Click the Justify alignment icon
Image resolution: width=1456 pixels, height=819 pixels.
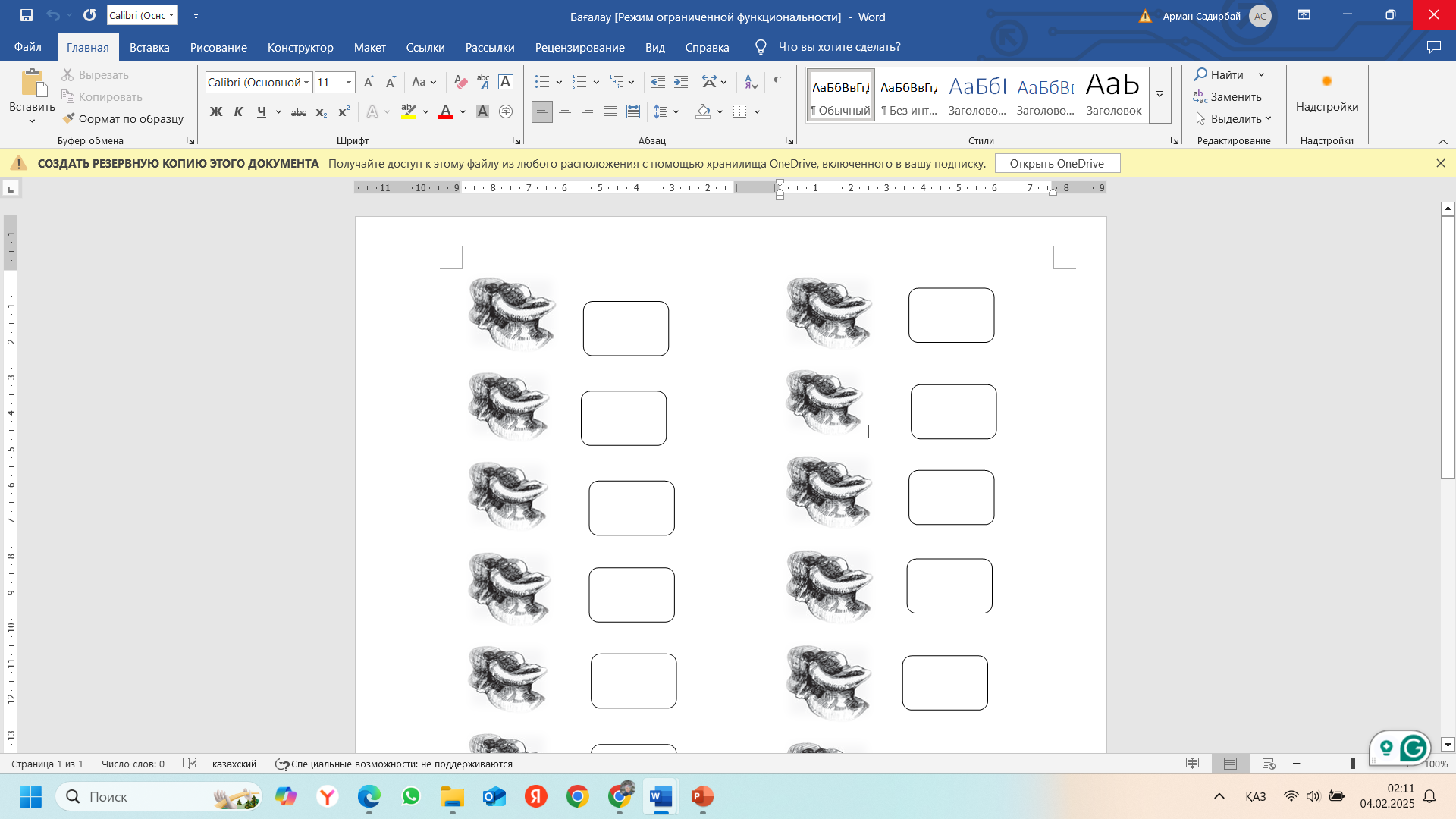(610, 111)
